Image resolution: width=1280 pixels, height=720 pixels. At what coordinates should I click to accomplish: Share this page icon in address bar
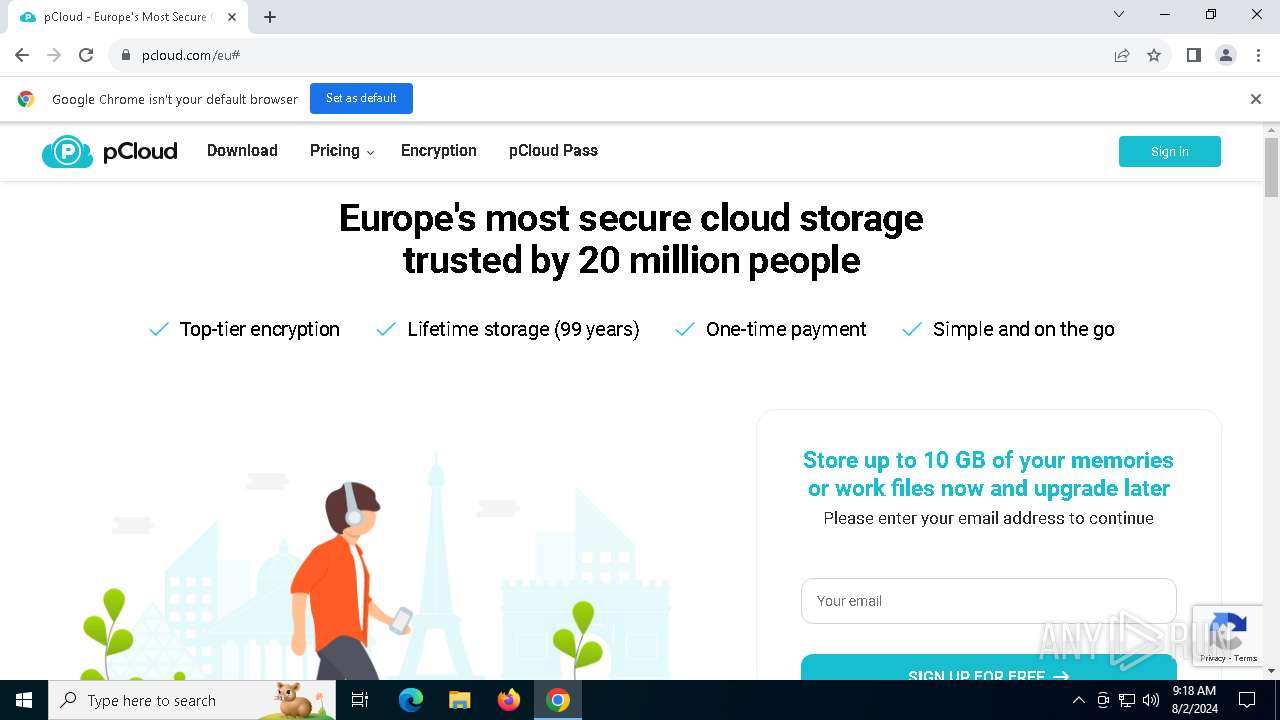pos(1122,55)
